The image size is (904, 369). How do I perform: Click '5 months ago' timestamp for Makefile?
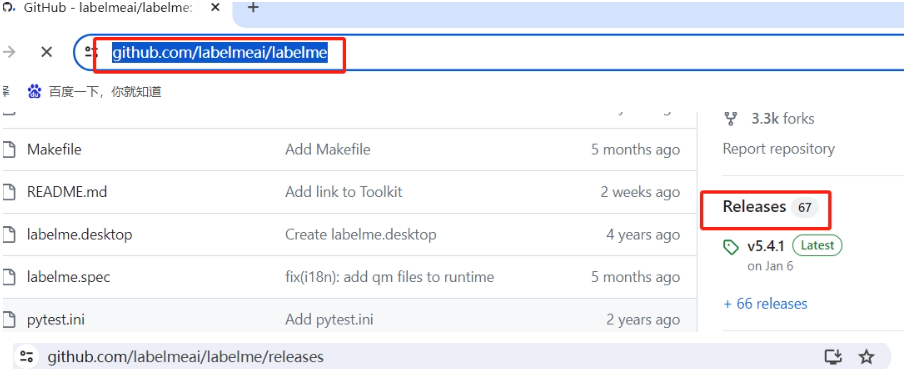pyautogui.click(x=635, y=150)
